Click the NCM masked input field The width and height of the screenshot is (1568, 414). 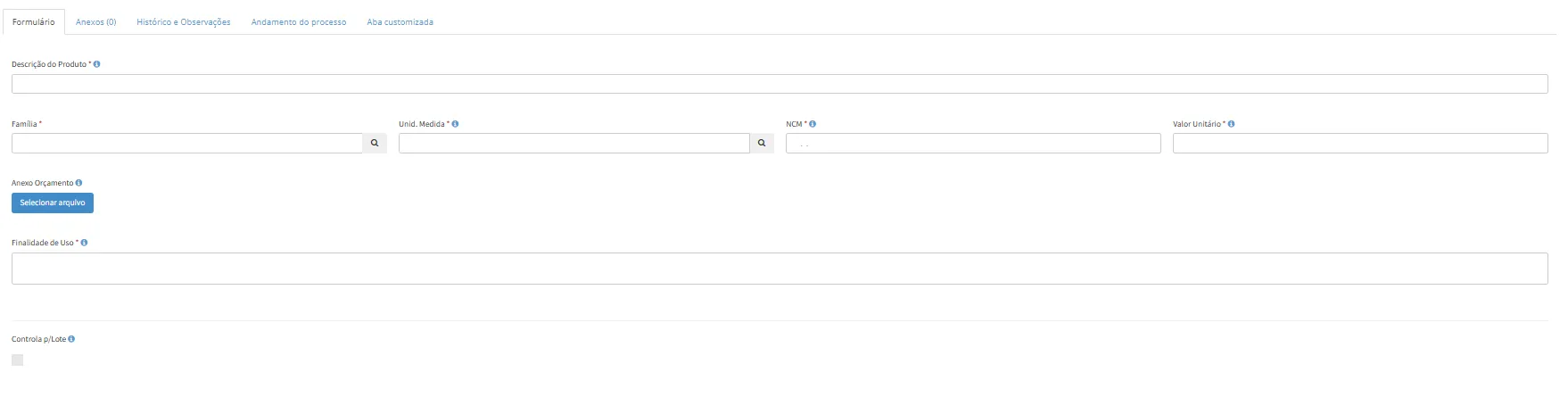973,143
